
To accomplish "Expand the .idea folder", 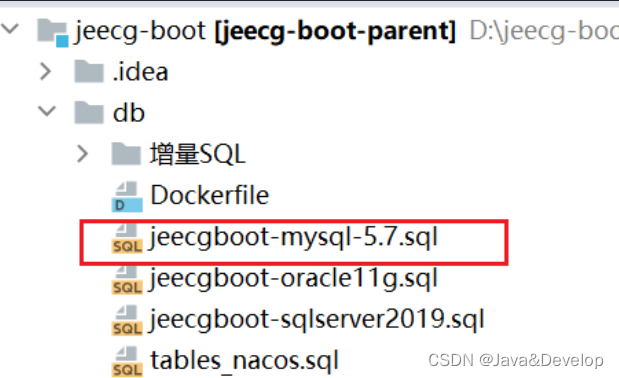I will point(46,71).
